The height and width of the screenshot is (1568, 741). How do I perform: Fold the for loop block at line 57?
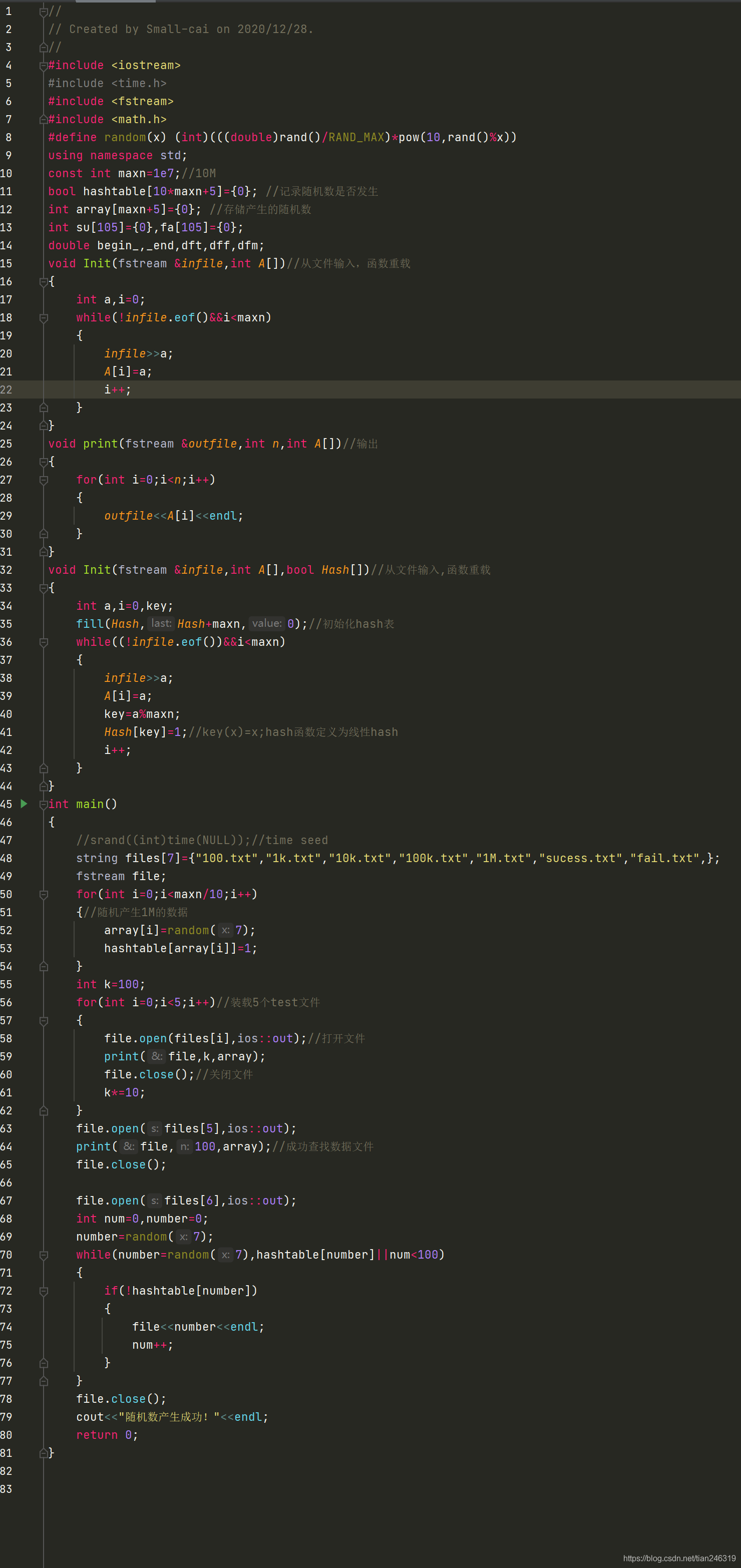coord(43,1021)
